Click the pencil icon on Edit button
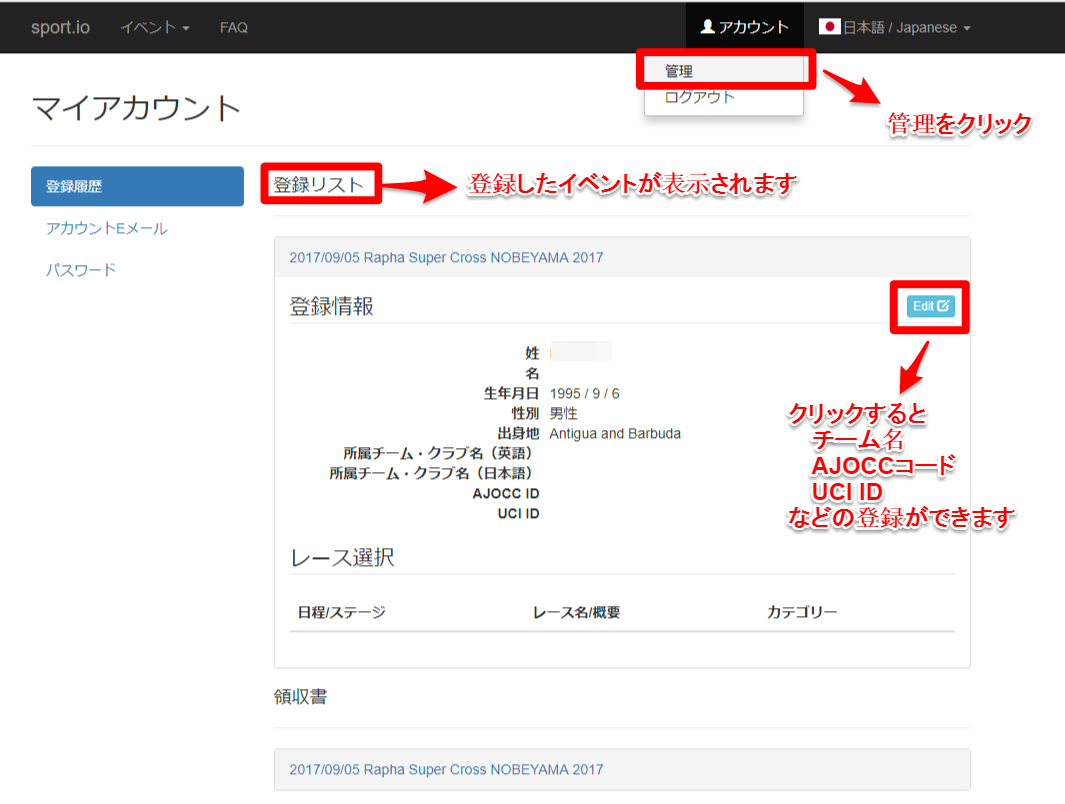 coord(943,306)
